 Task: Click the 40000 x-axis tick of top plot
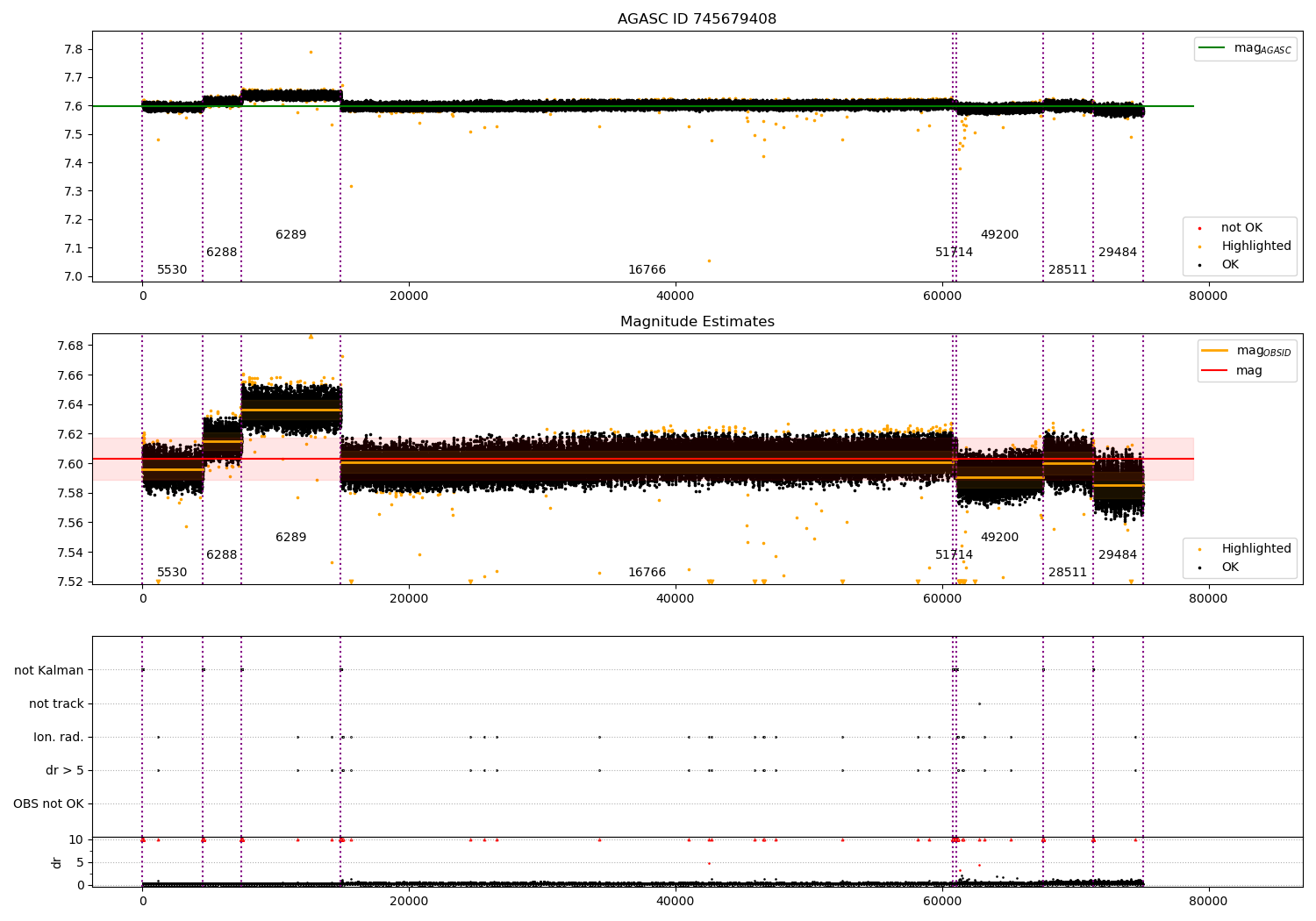(x=676, y=296)
